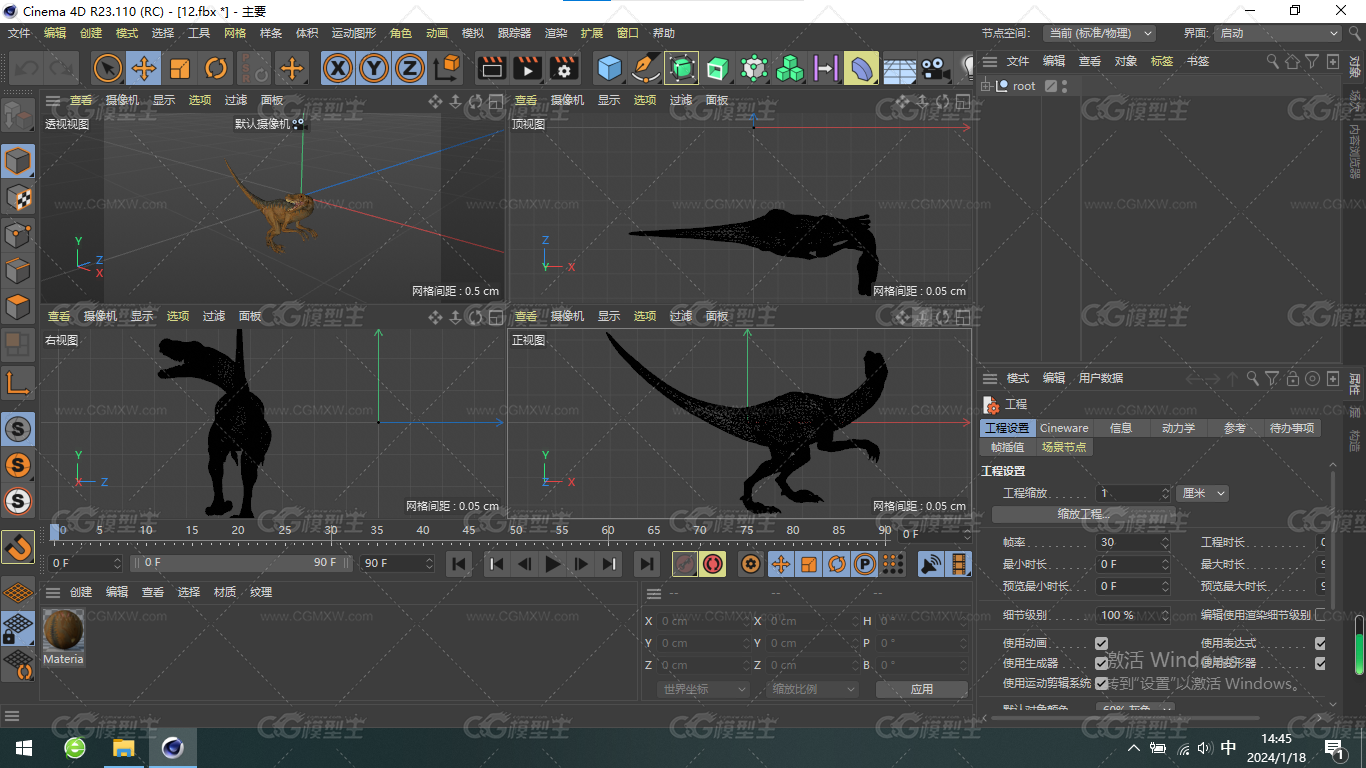The width and height of the screenshot is (1366, 768).
Task: Click the search magnifier in object manager
Action: point(1273,61)
